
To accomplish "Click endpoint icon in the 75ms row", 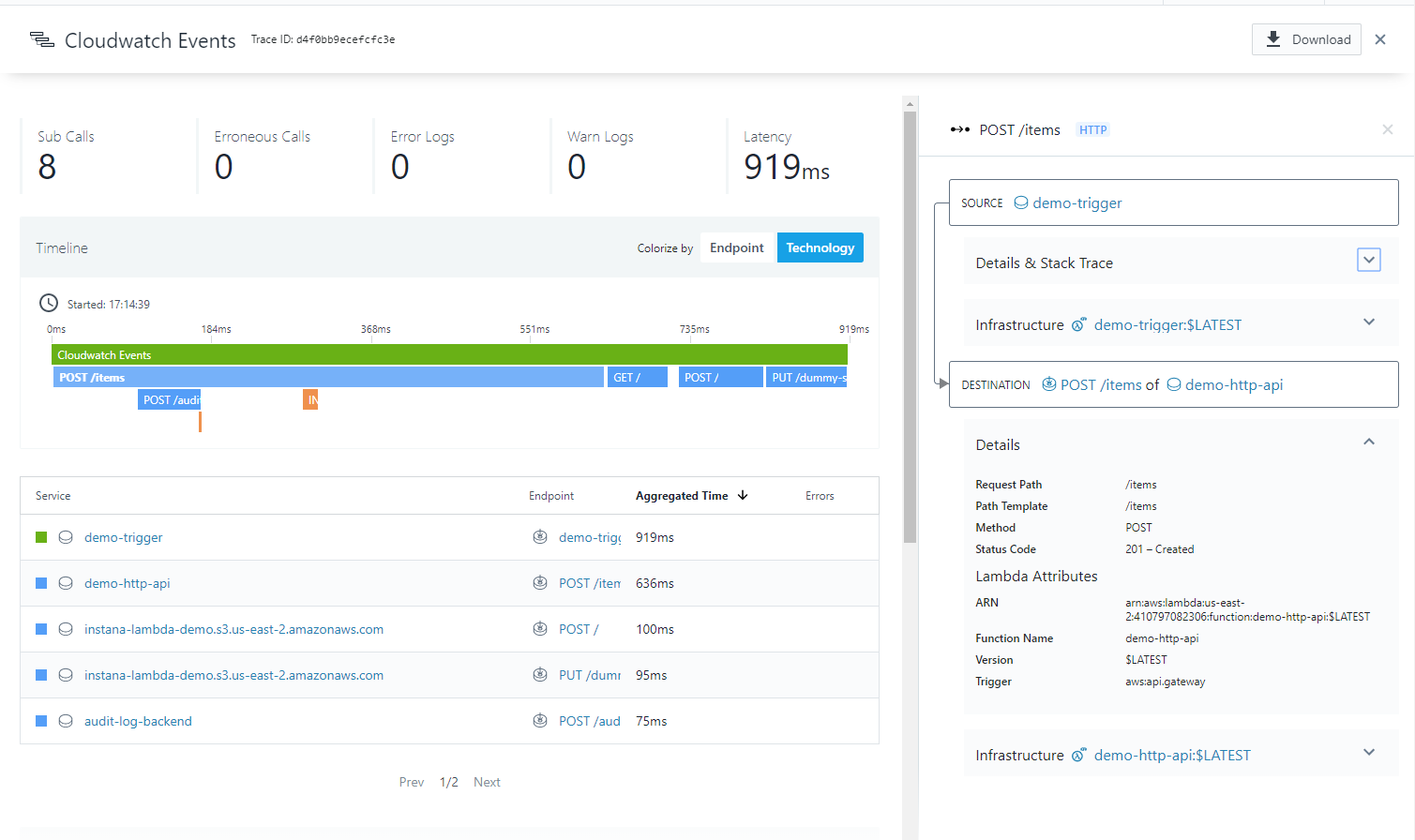I will coord(540,721).
